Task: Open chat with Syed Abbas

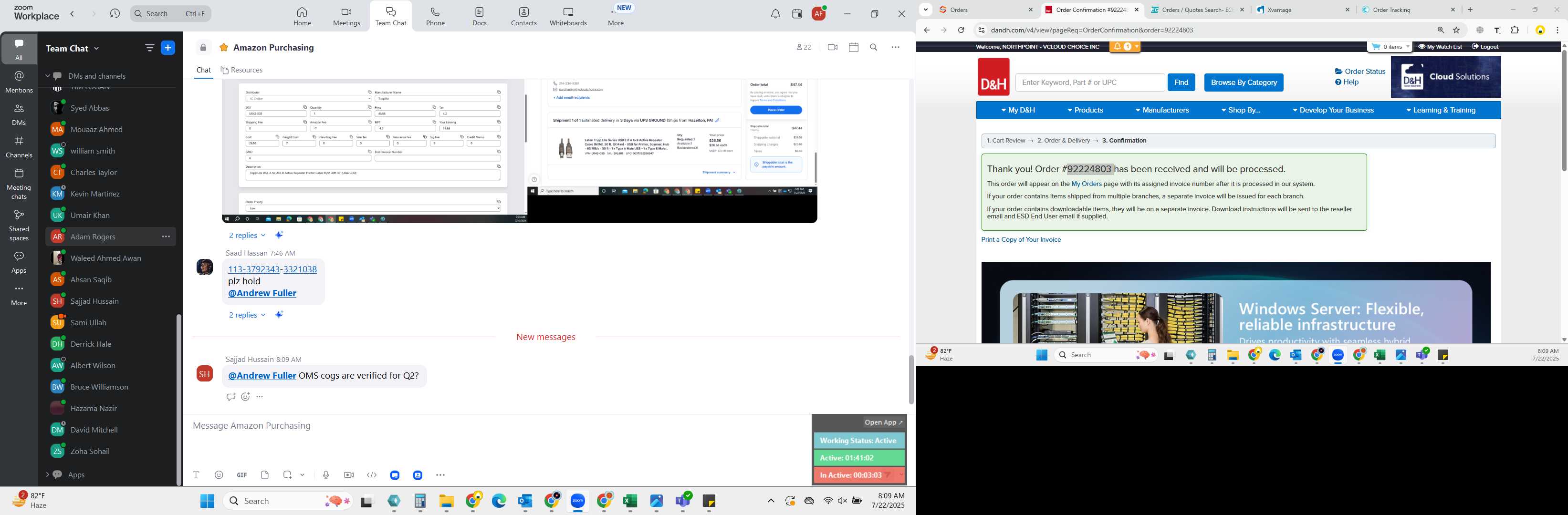Action: [x=90, y=108]
